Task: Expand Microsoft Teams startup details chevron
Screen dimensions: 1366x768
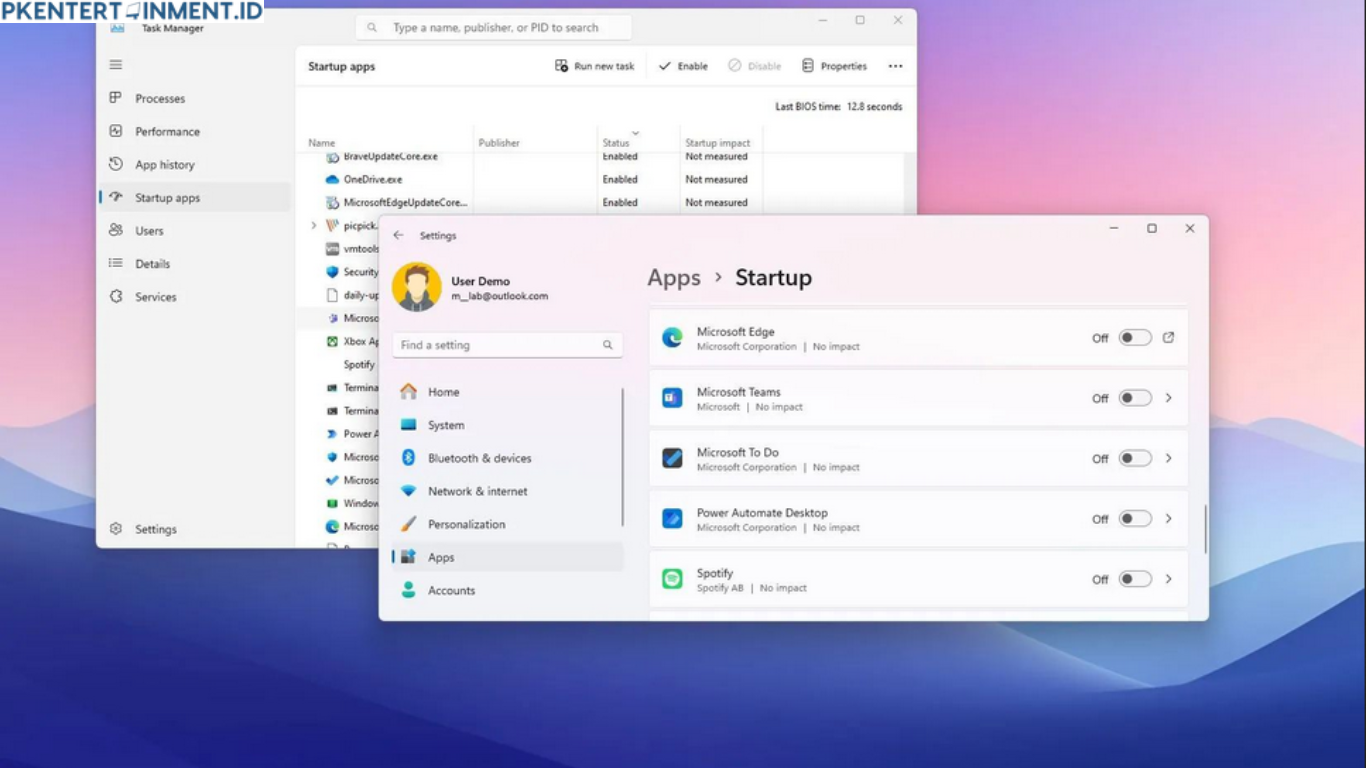Action: click(x=1168, y=398)
